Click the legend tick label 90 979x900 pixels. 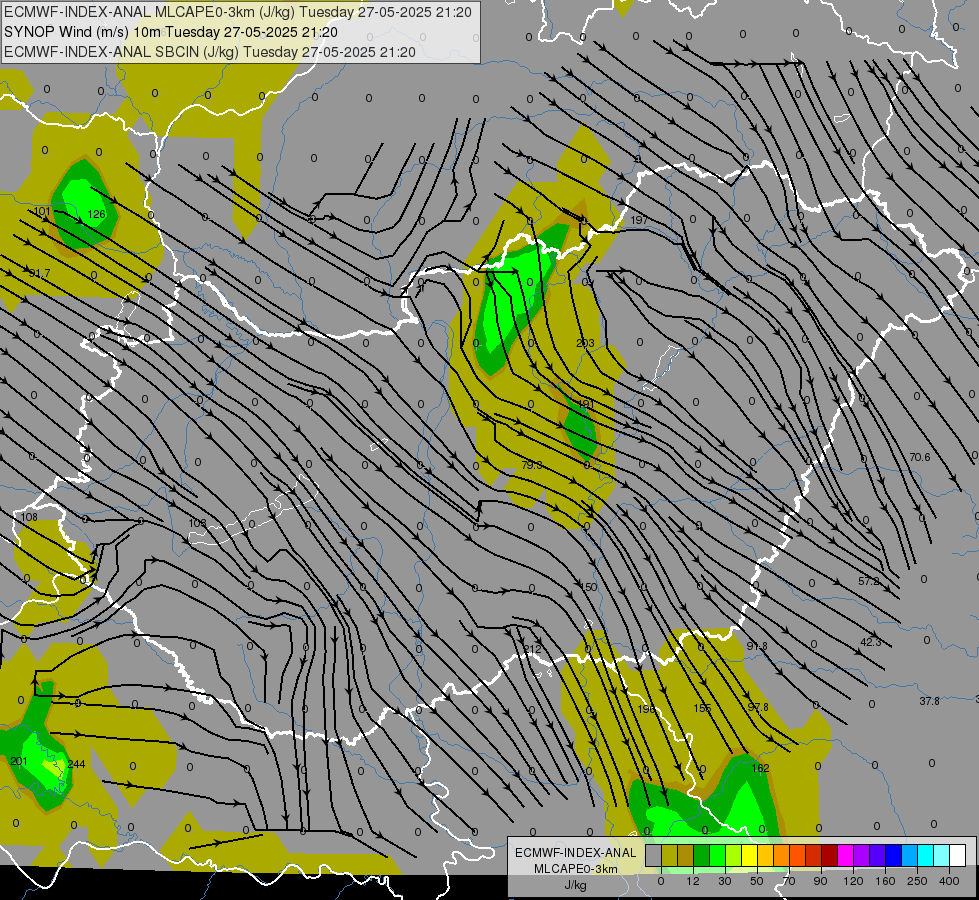point(820,881)
